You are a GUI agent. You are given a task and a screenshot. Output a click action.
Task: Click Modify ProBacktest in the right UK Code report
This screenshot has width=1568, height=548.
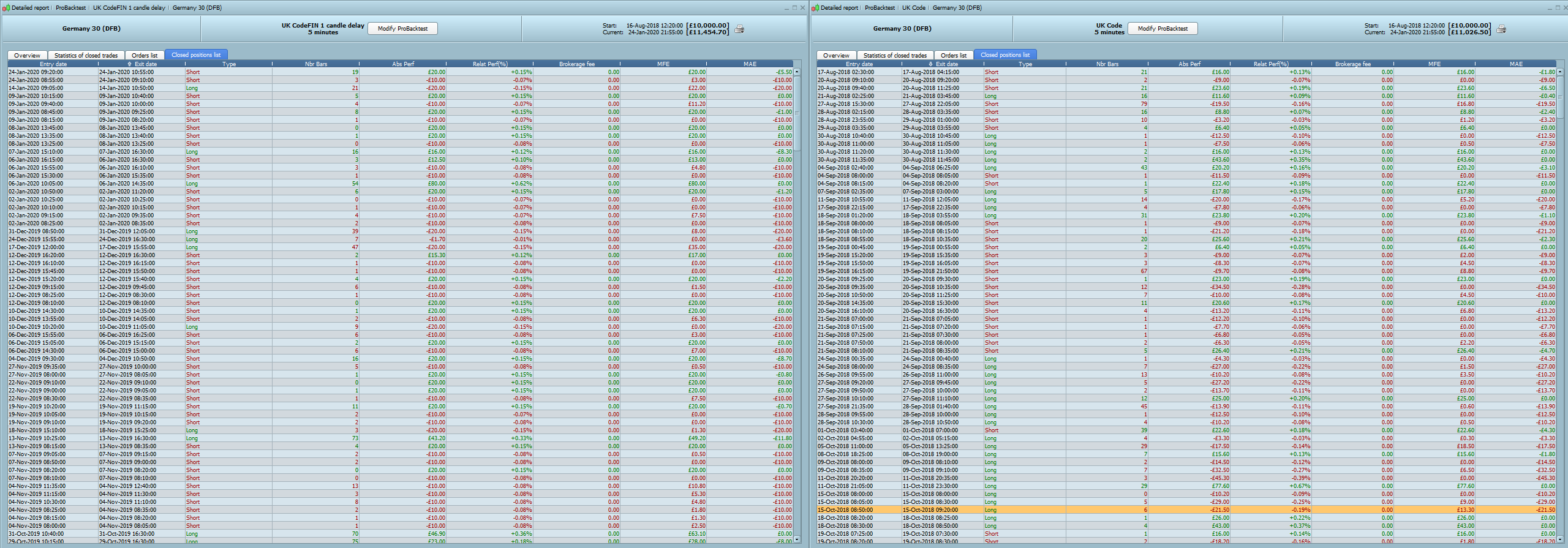1163,29
